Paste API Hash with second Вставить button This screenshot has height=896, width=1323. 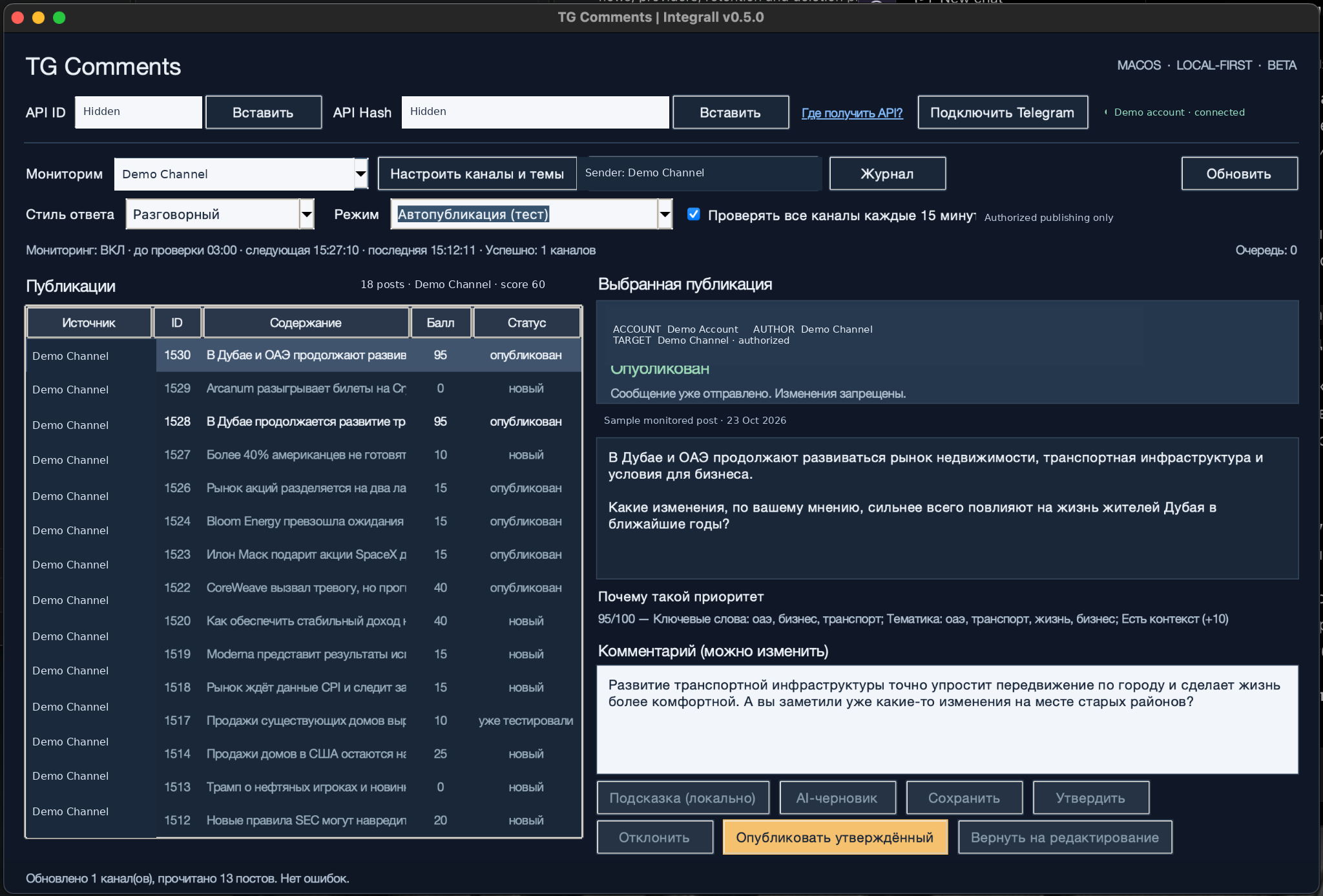(x=731, y=112)
